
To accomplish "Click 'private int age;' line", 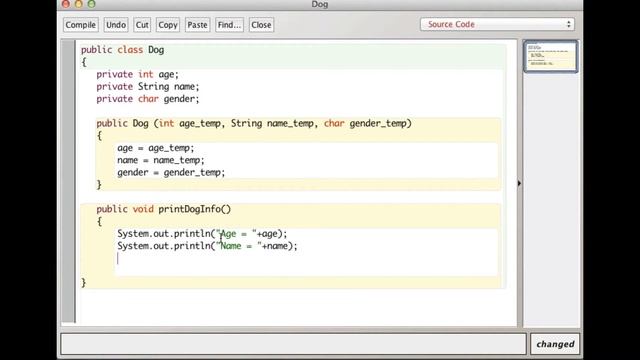I will (x=138, y=74).
